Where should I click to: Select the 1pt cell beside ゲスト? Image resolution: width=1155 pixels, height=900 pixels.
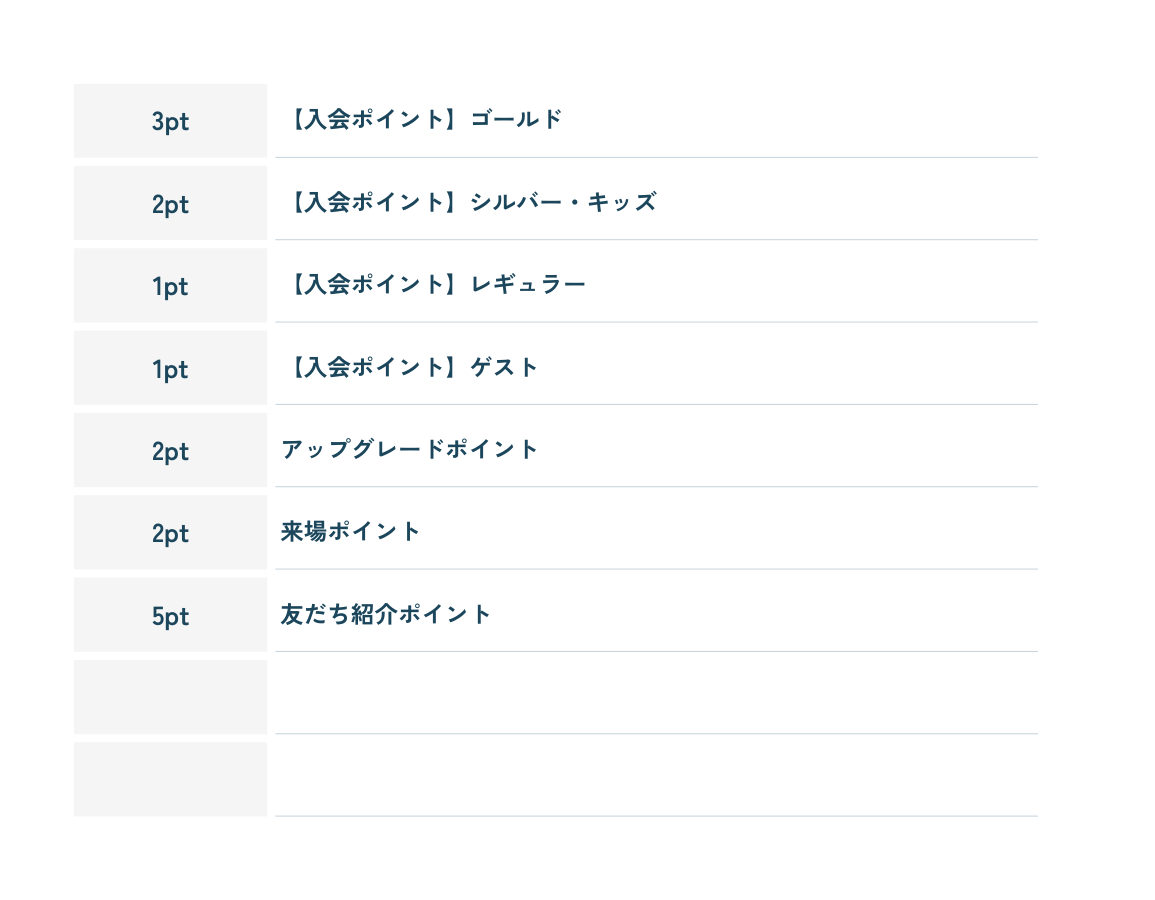tap(170, 369)
